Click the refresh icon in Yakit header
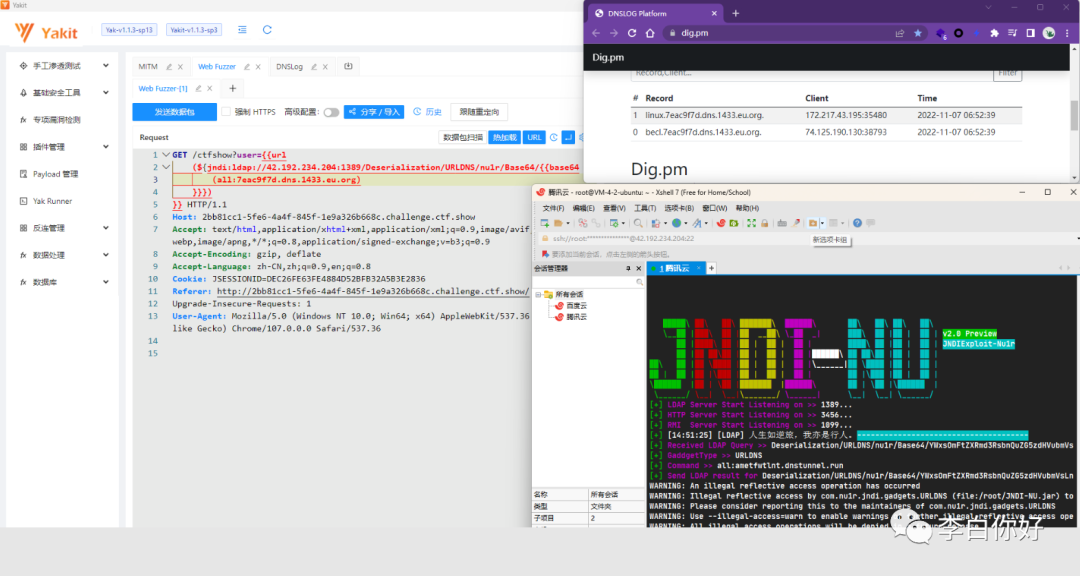The width and height of the screenshot is (1080, 576). [x=267, y=30]
